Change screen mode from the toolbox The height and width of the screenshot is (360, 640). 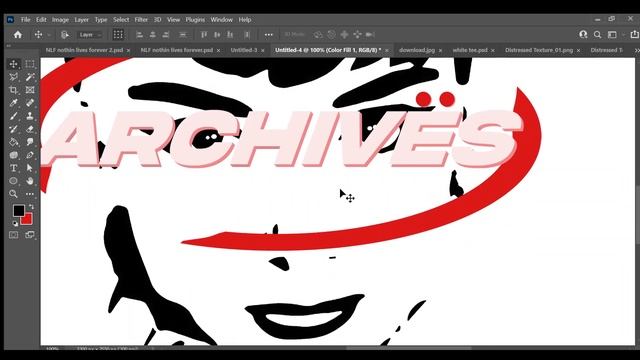point(30,235)
